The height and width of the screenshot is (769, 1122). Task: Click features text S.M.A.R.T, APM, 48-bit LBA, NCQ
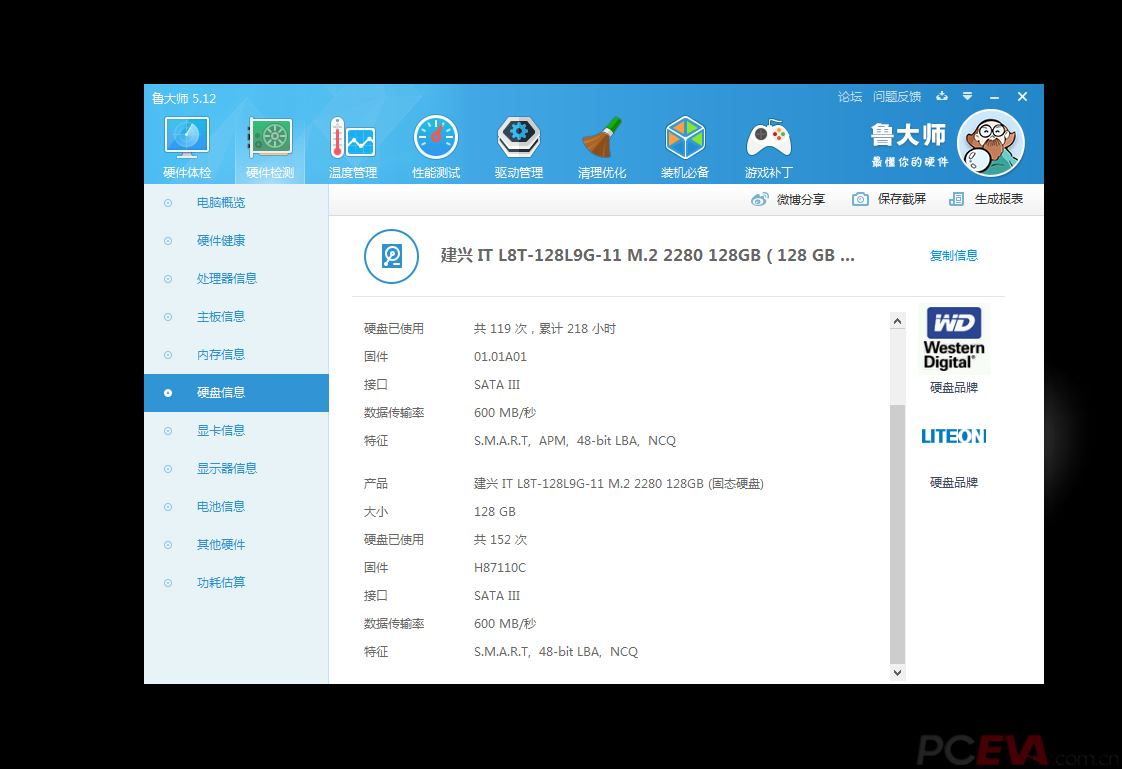pyautogui.click(x=575, y=441)
